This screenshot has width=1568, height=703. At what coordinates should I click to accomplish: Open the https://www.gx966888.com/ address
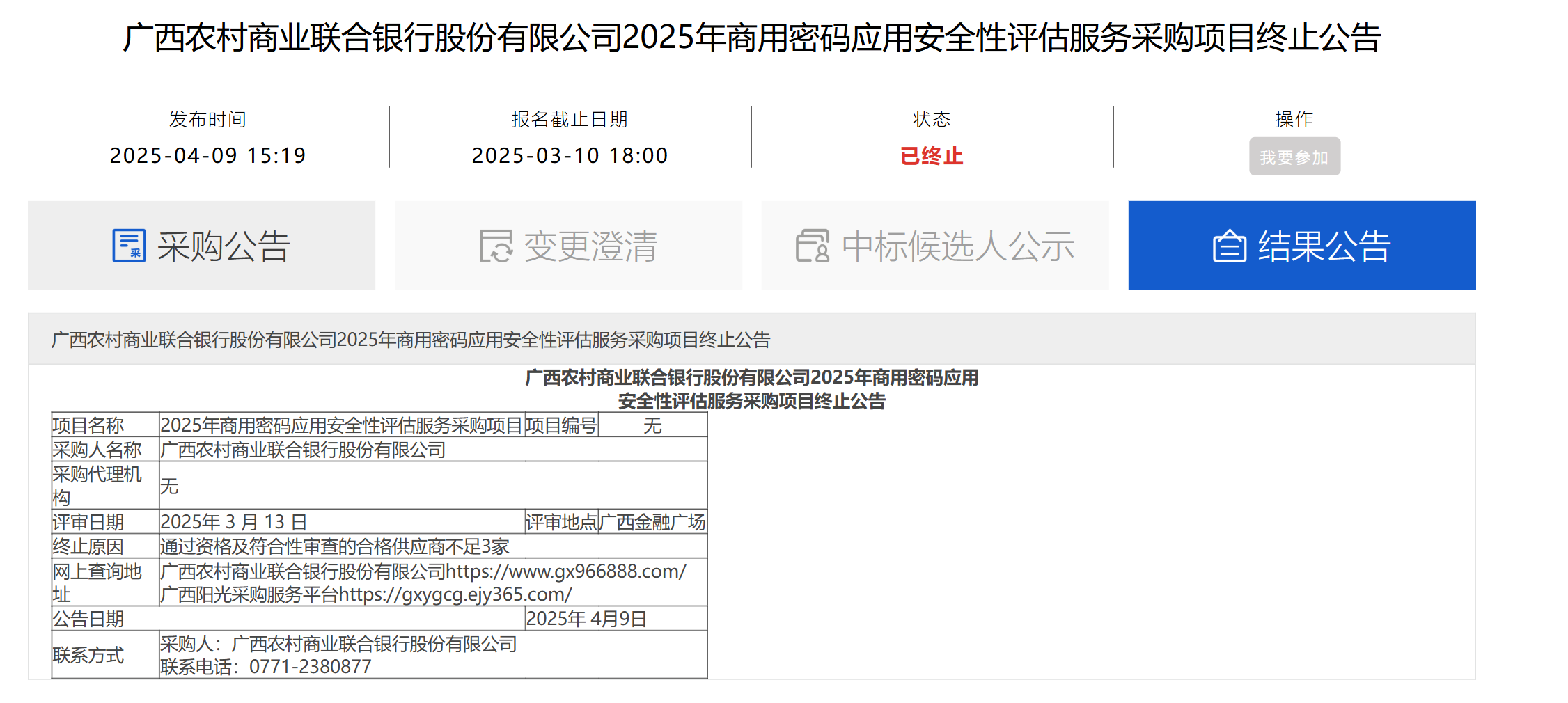pos(566,571)
